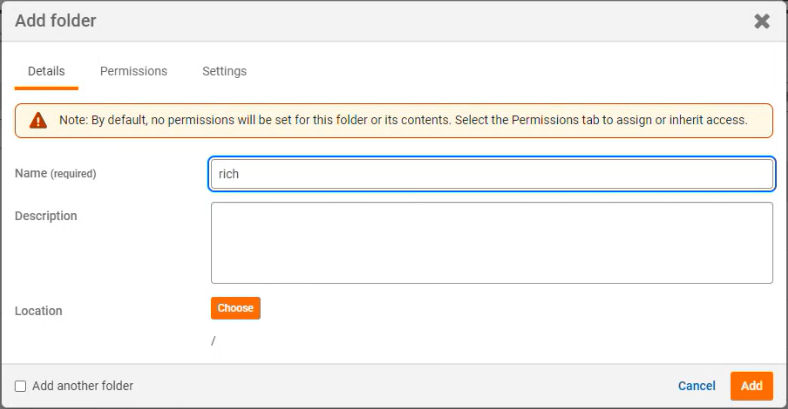
Task: Click the Location field label
Action: tap(38, 311)
